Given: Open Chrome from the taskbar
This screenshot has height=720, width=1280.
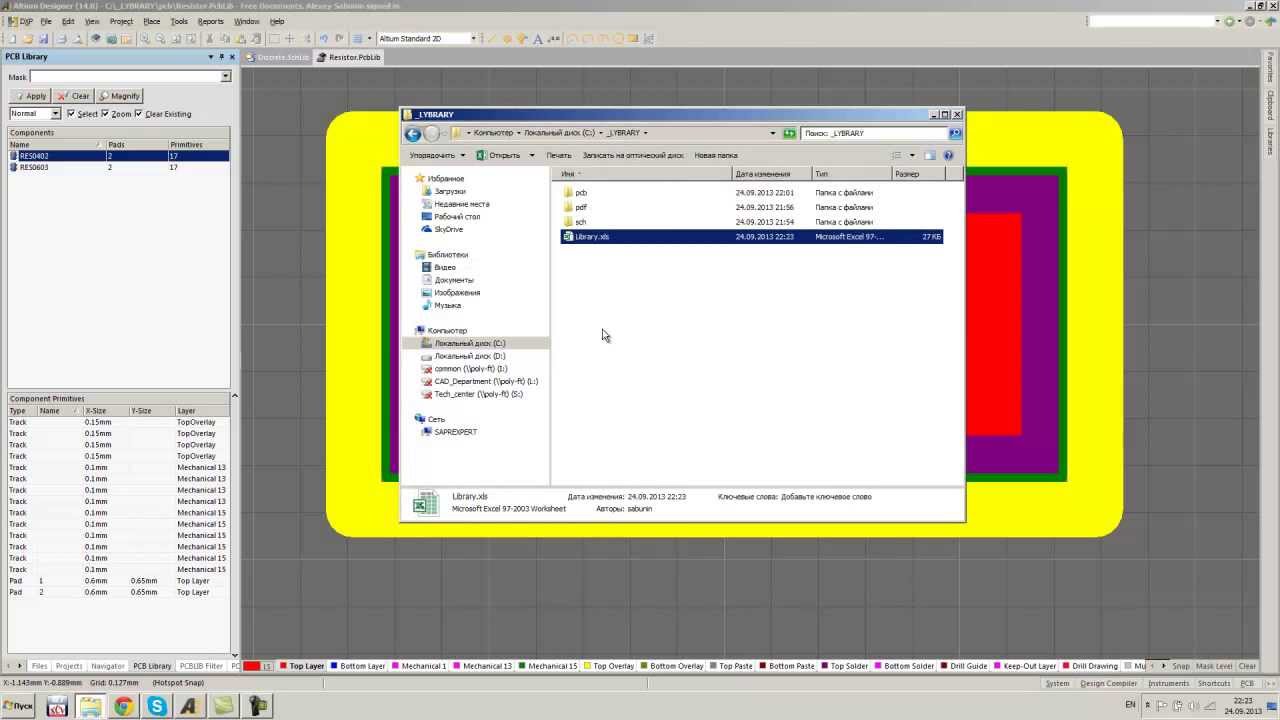Looking at the screenshot, I should [123, 706].
